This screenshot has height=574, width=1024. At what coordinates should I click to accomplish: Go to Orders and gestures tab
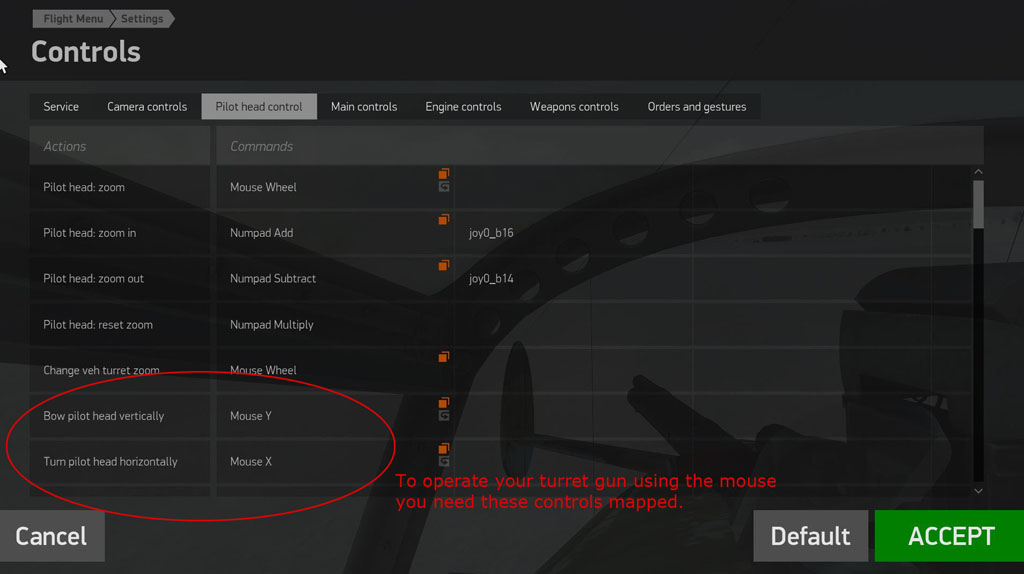click(697, 106)
